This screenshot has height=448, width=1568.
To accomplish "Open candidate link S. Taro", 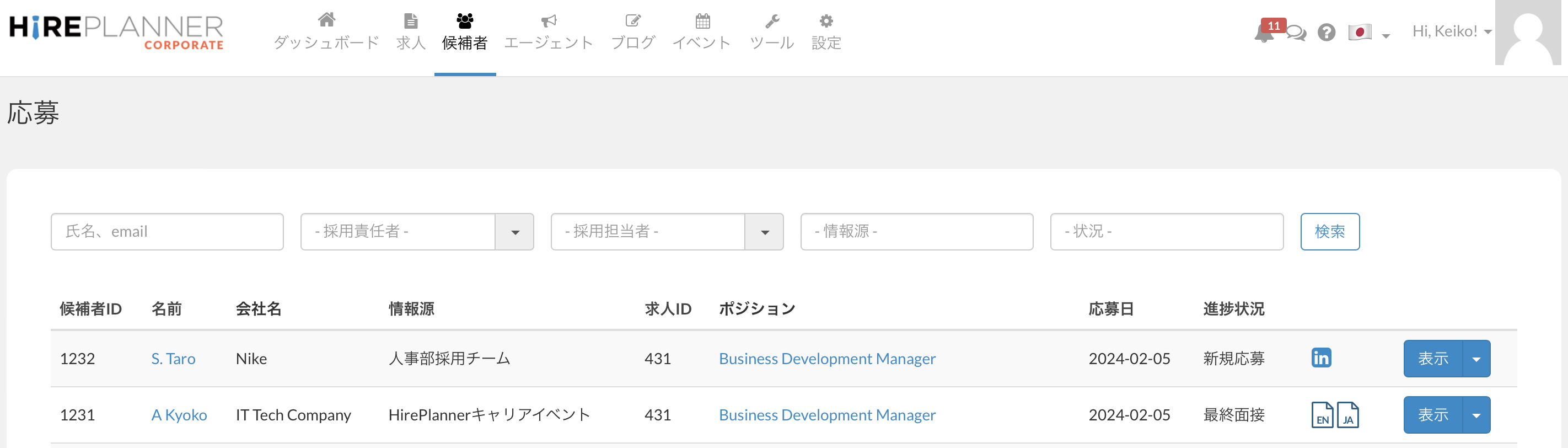I will tap(174, 359).
